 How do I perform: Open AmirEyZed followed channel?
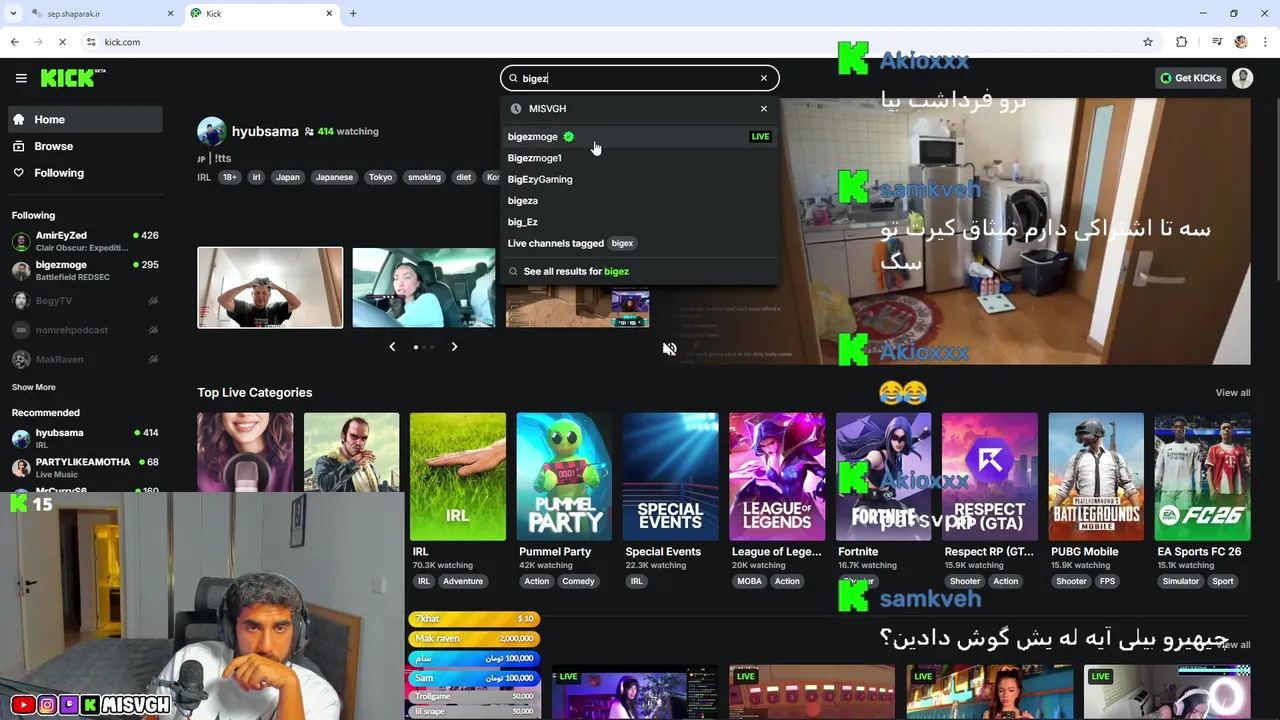click(x=85, y=241)
